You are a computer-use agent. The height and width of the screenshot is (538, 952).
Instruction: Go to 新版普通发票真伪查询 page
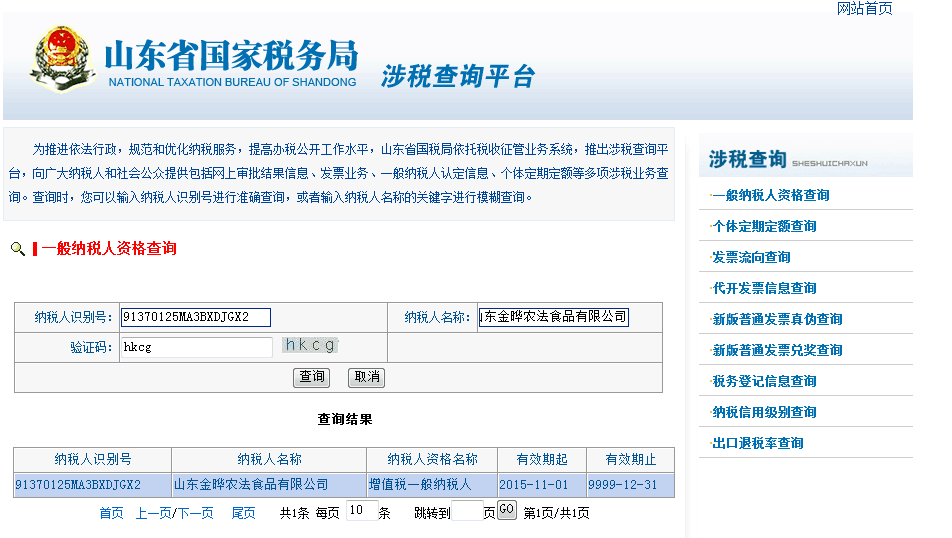(777, 319)
